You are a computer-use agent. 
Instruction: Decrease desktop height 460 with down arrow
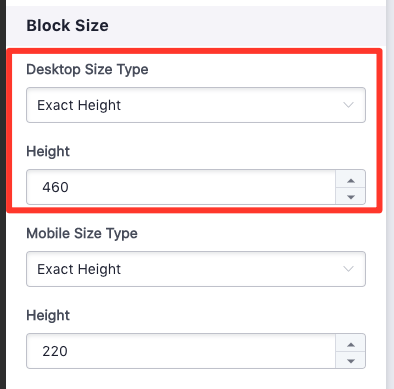351,197
